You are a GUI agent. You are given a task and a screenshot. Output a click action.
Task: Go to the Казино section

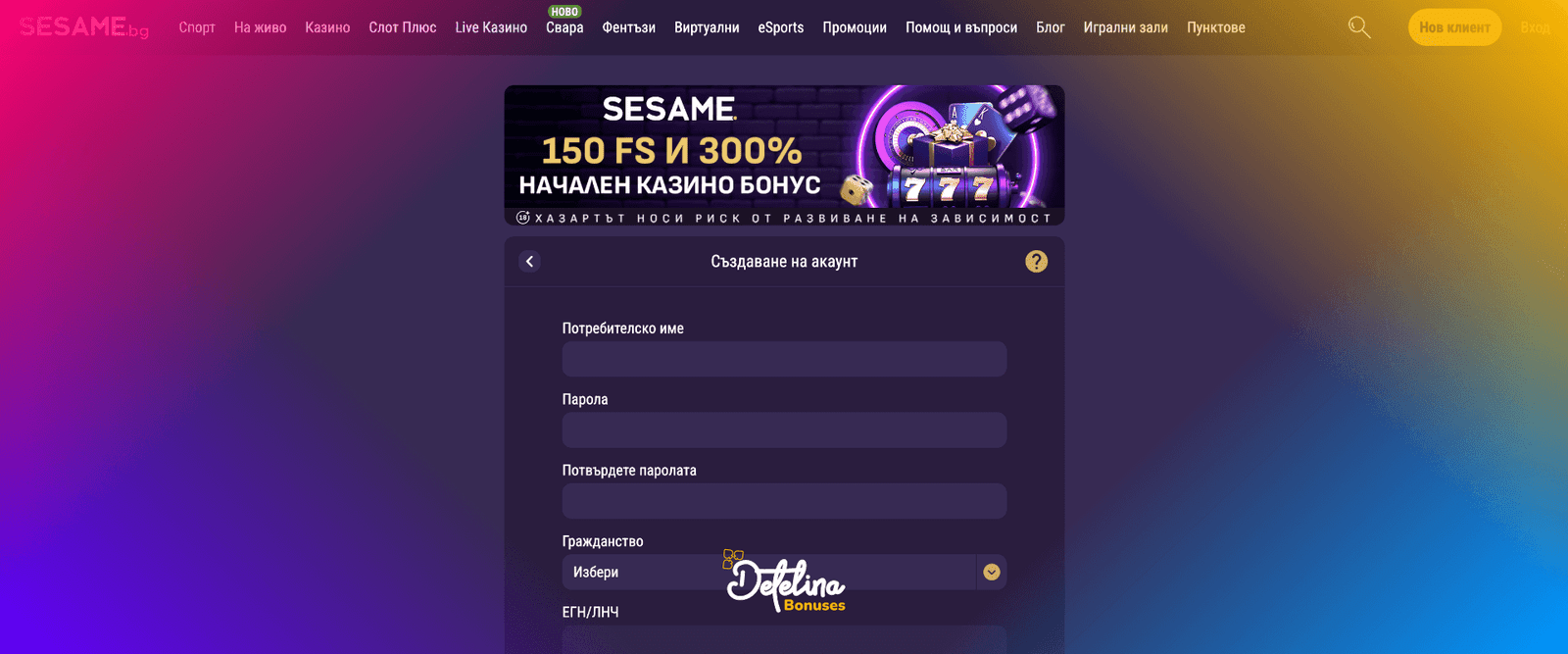point(327,27)
